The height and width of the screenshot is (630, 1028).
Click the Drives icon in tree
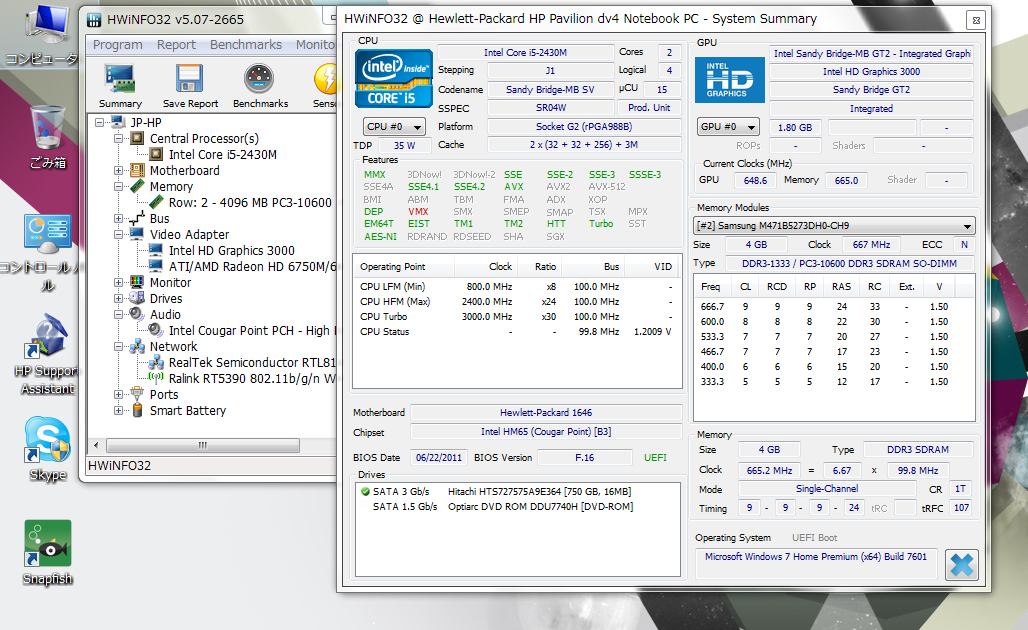[137, 298]
